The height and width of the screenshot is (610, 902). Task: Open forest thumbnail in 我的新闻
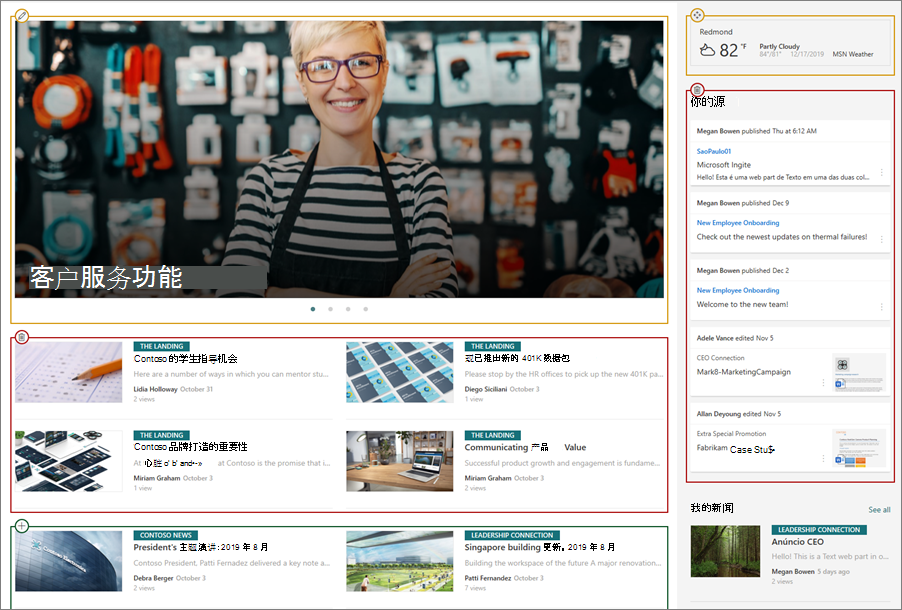click(x=725, y=551)
